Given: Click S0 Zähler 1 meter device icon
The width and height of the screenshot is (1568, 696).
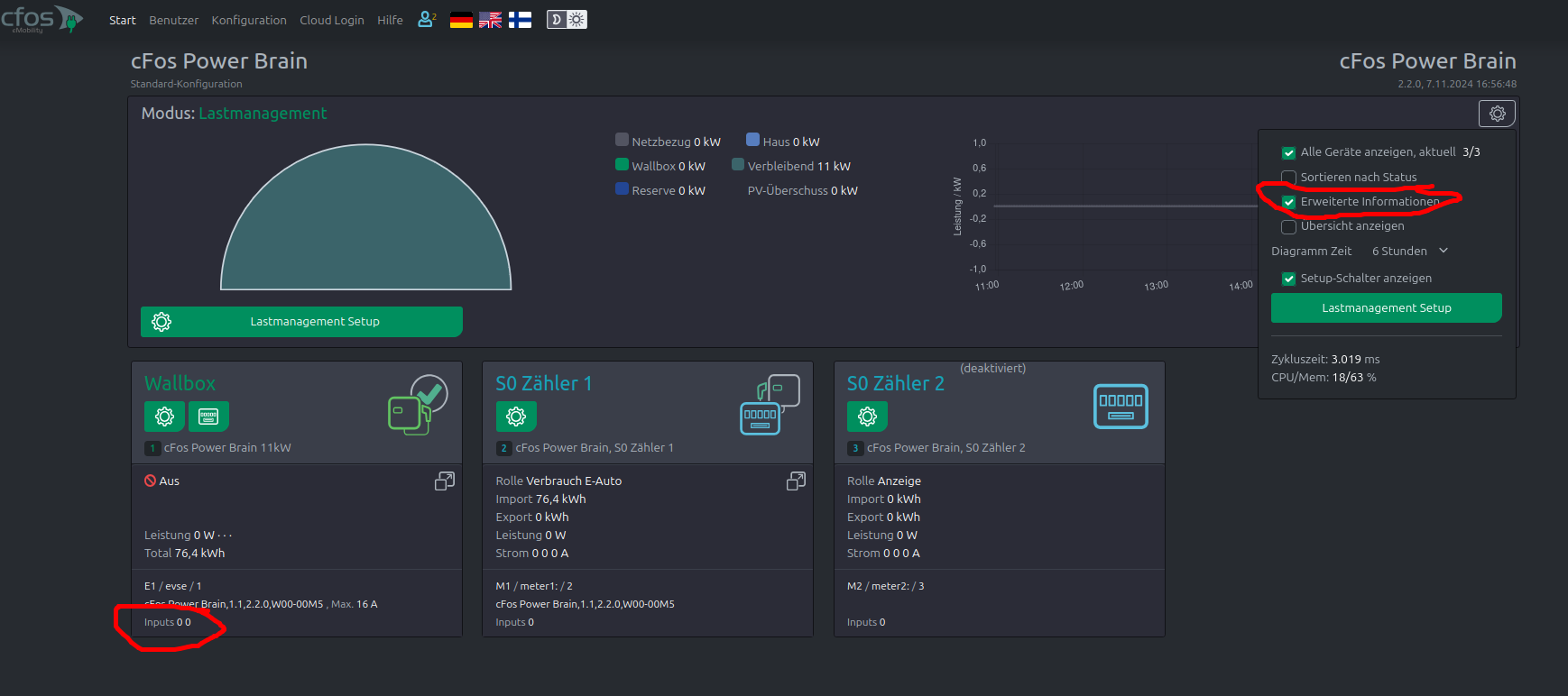Looking at the screenshot, I should [x=770, y=405].
